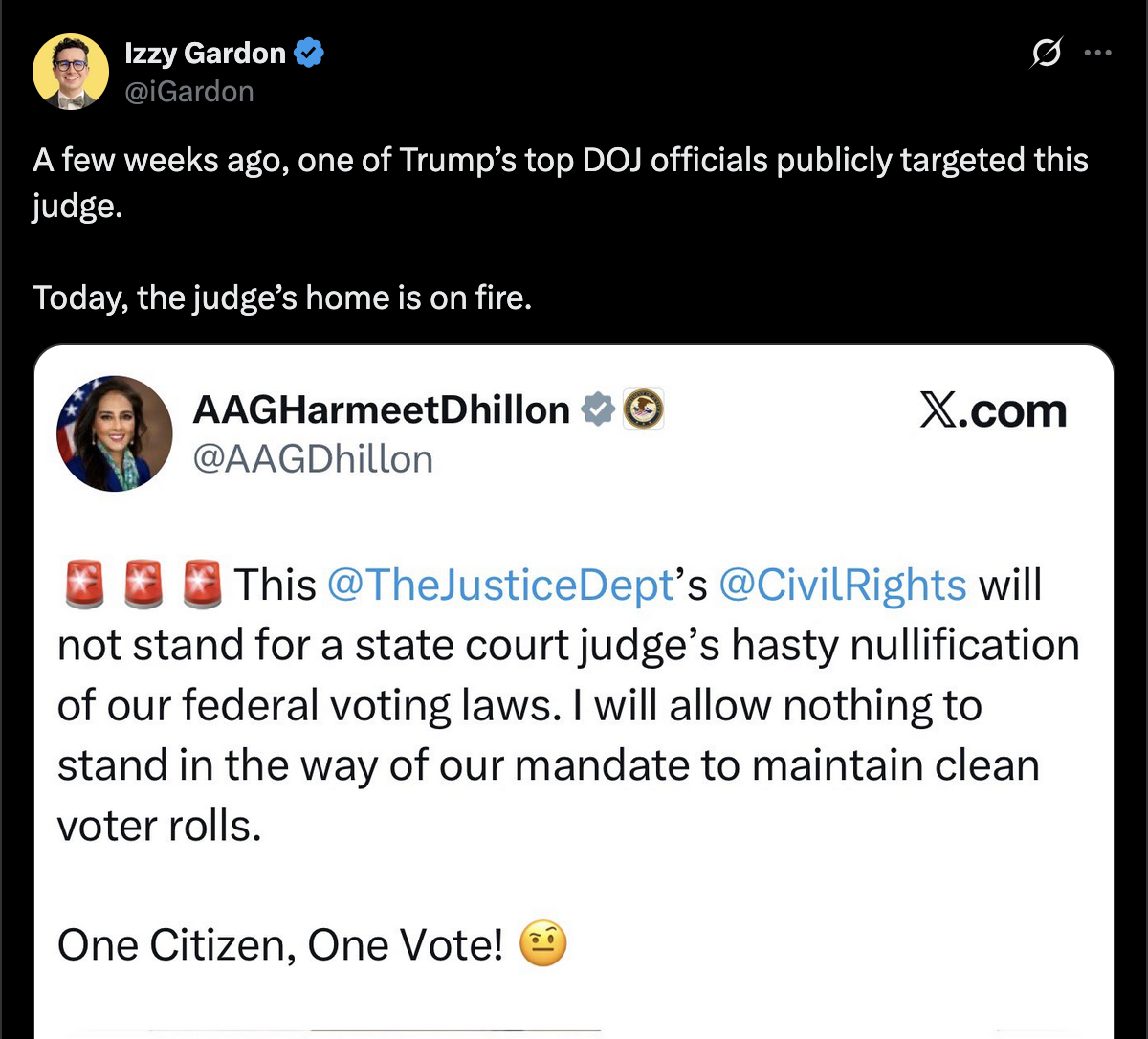This screenshot has height=1039, width=1148.
Task: Click the AAGHarmeetDhillon display name
Action: (381, 410)
